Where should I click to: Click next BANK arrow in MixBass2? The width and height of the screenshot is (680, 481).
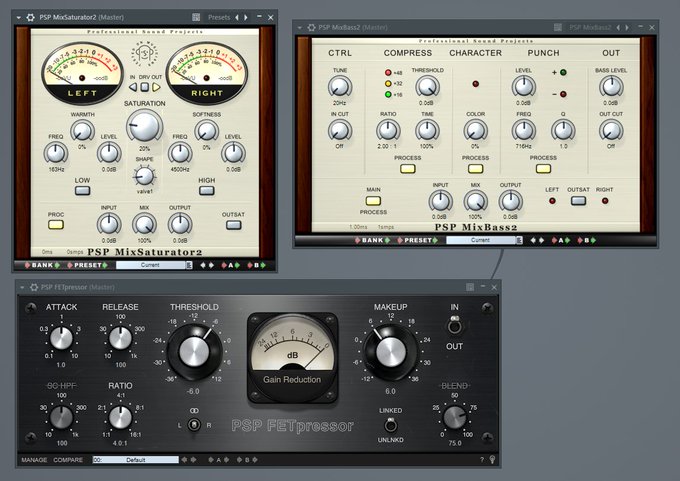pyautogui.click(x=387, y=240)
